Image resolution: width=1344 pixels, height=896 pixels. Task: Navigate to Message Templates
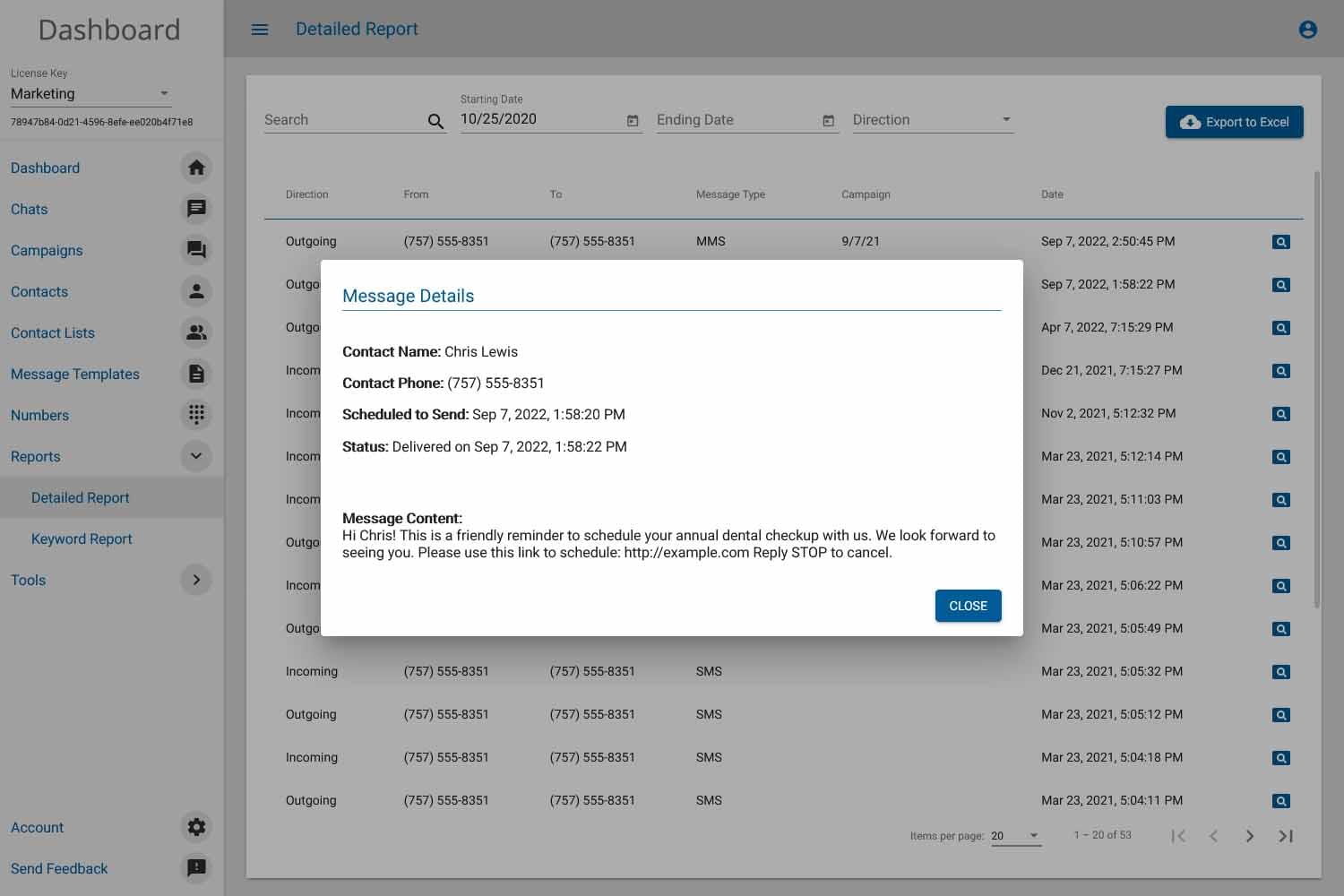tap(75, 374)
